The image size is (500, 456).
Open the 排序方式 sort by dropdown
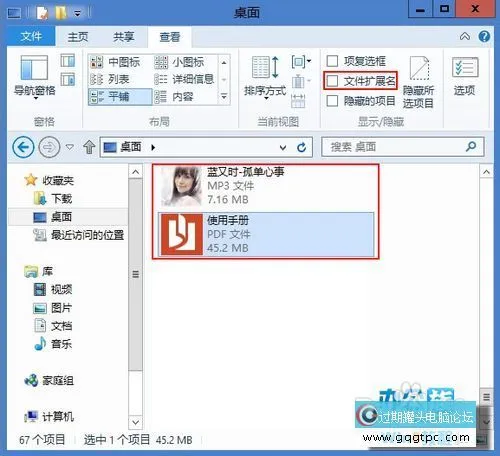click(x=265, y=77)
